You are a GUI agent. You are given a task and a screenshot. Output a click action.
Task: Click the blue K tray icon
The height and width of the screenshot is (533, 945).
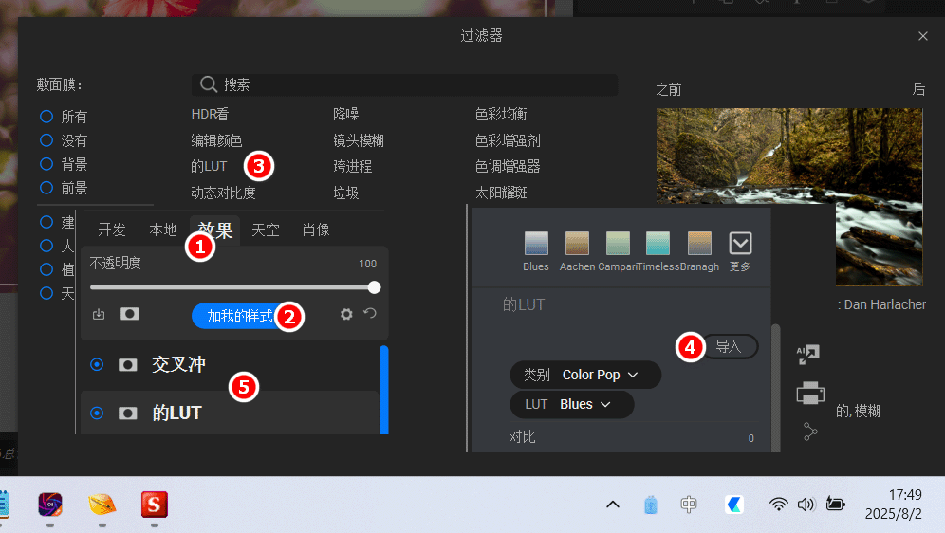tap(734, 504)
